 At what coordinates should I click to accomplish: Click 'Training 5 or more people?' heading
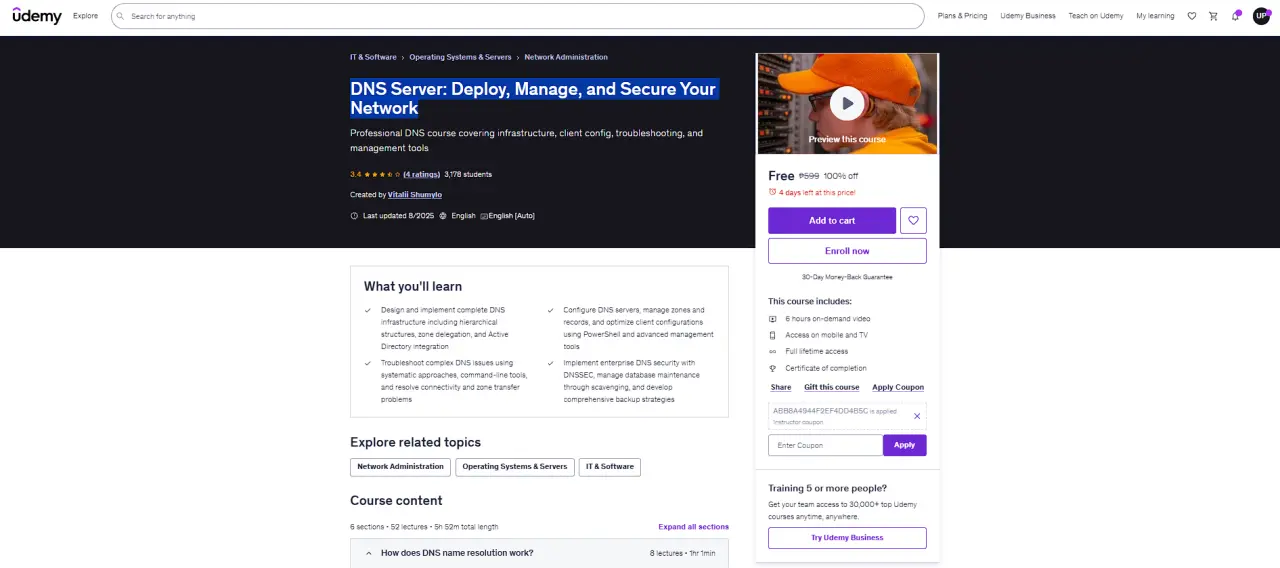tap(827, 488)
